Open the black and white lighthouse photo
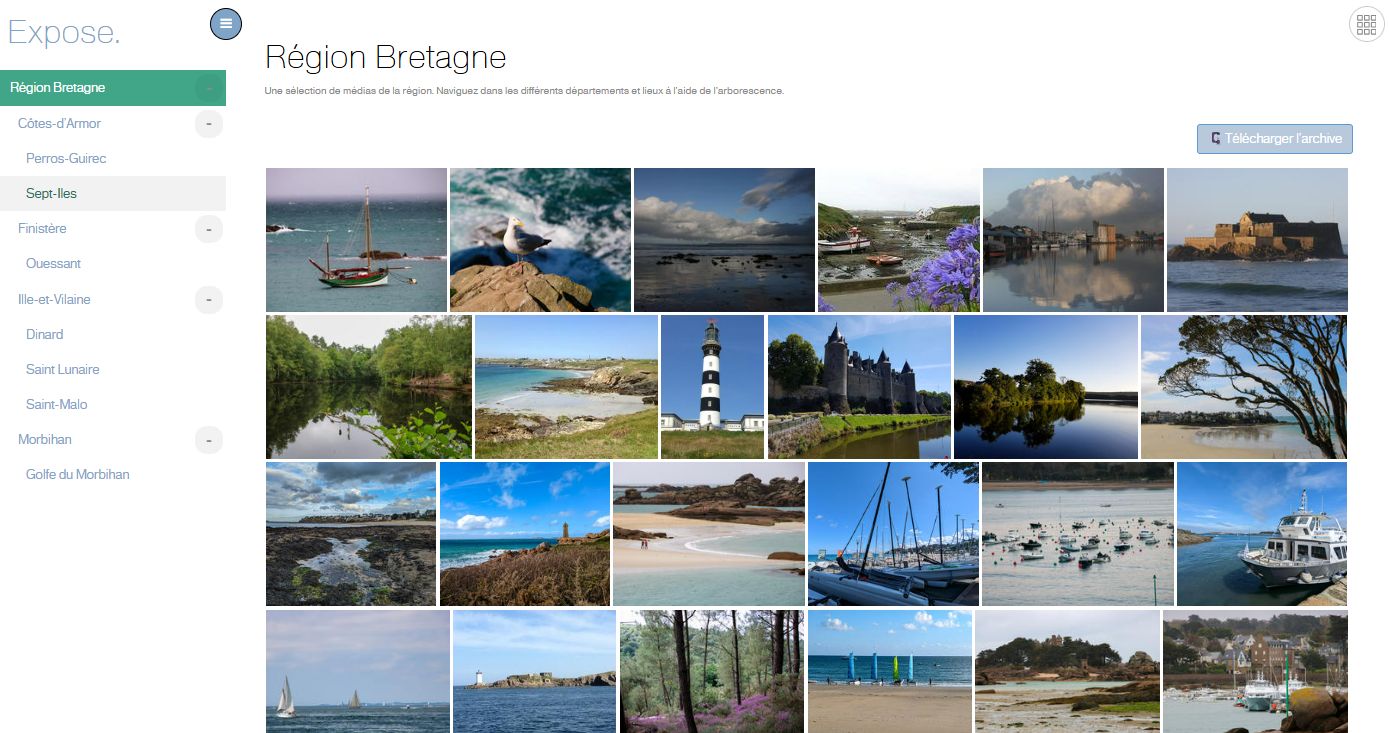The image size is (1389, 733). tap(713, 387)
